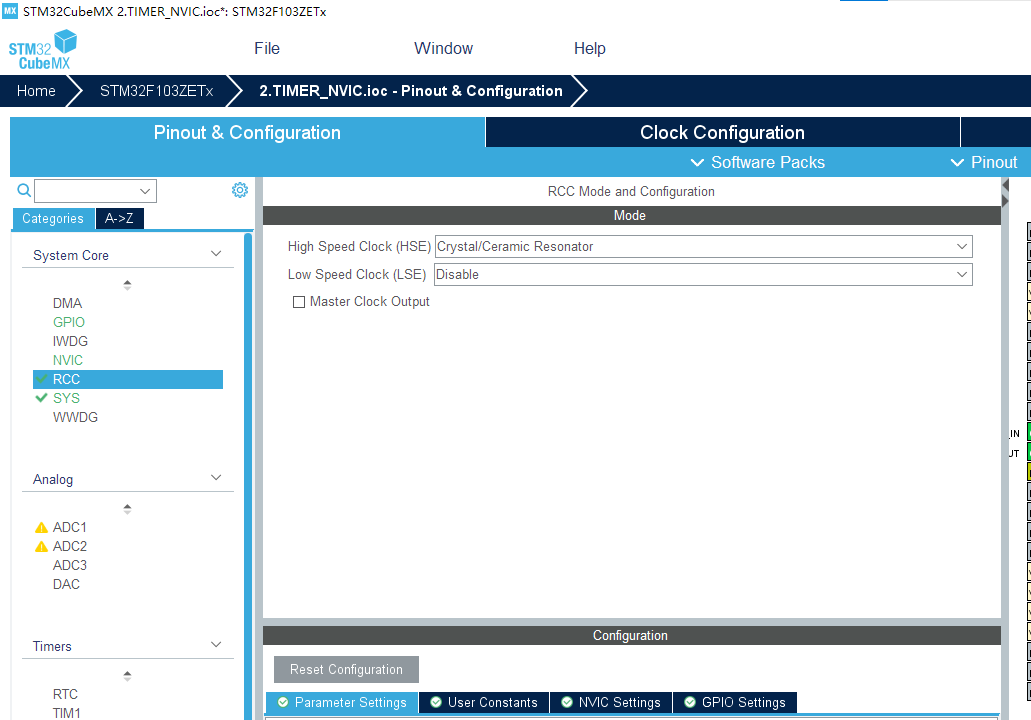Select TIM1 in the Timers list
Image resolution: width=1031 pixels, height=720 pixels.
click(x=66, y=713)
